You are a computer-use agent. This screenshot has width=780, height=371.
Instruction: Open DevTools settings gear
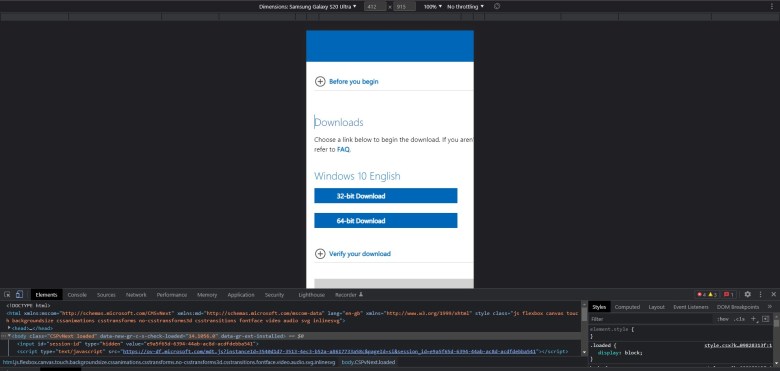pos(747,294)
